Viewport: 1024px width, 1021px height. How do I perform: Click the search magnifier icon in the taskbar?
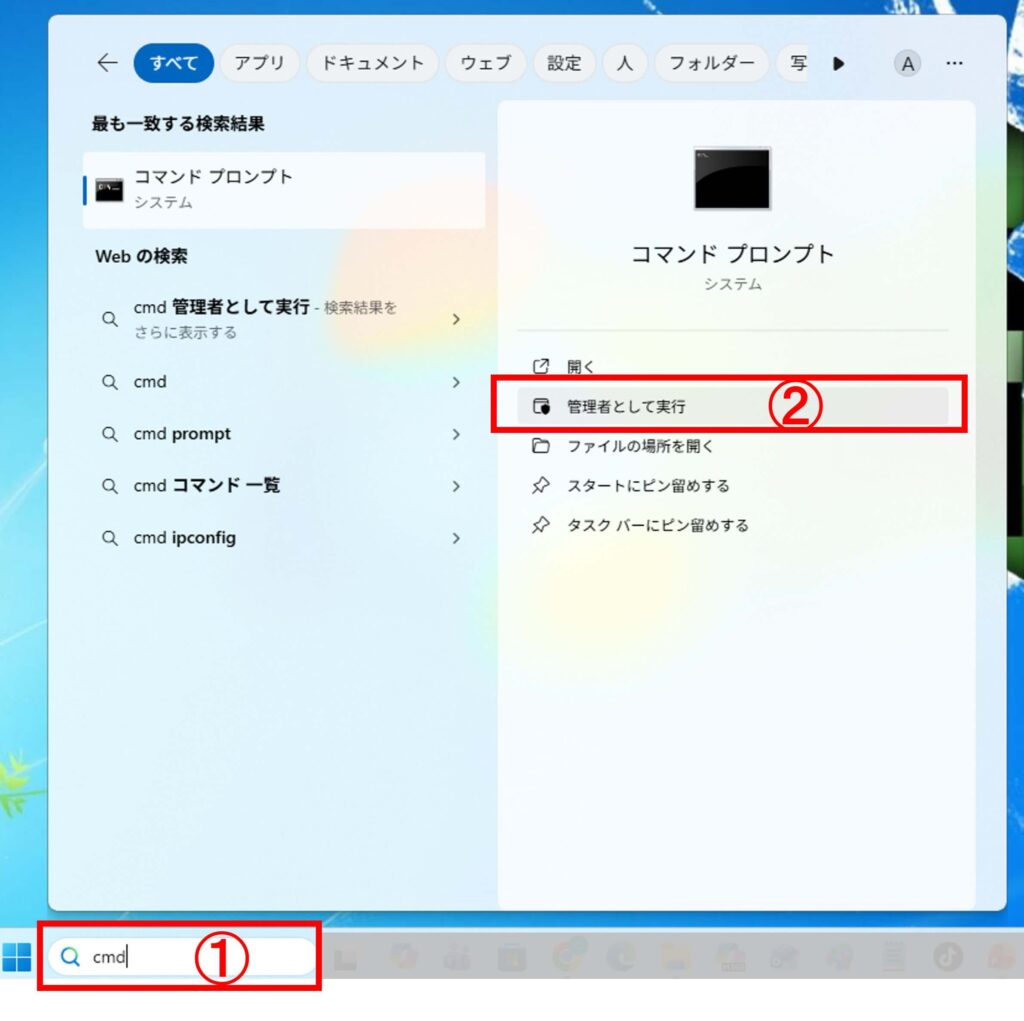point(68,957)
